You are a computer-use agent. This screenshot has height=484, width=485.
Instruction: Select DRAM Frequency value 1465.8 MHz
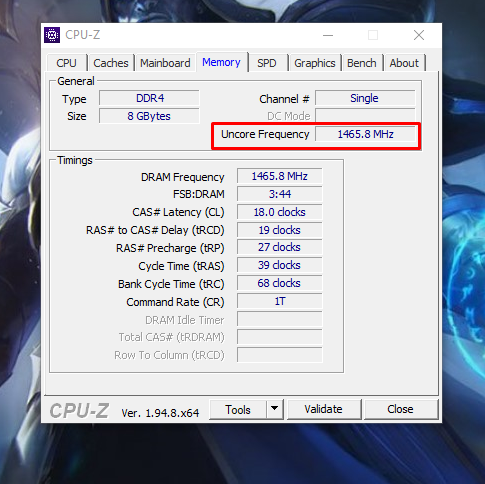coord(279,176)
